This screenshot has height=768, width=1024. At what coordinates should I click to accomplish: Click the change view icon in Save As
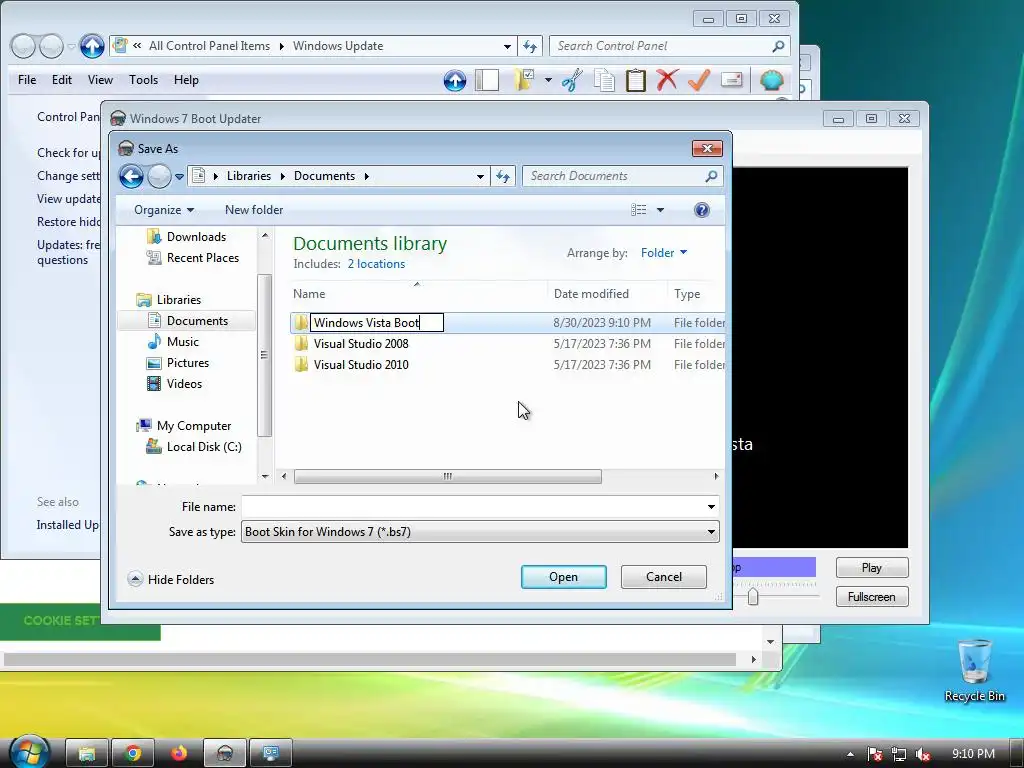coord(639,210)
